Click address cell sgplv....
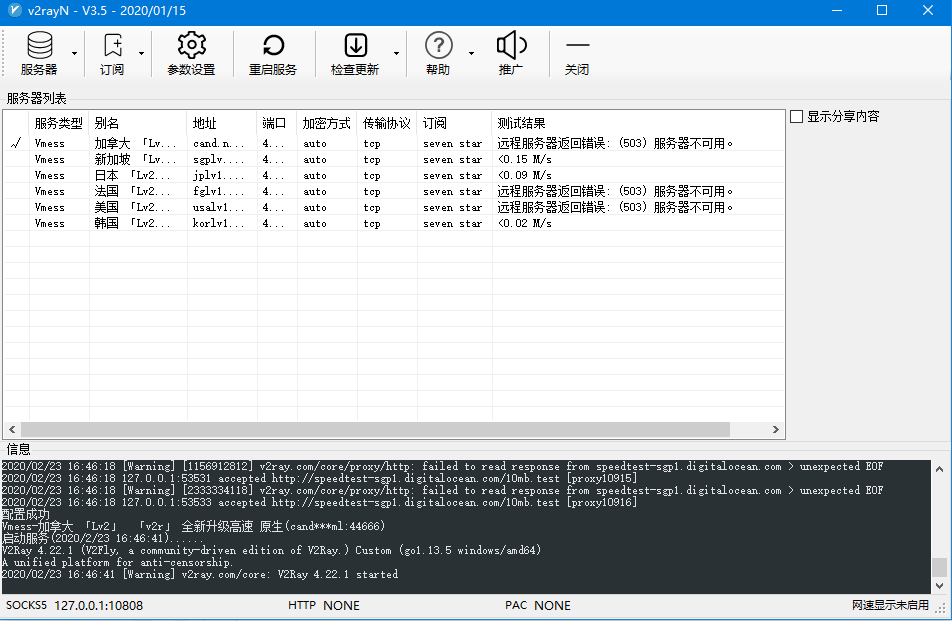Image resolution: width=952 pixels, height=621 pixels. [x=219, y=159]
